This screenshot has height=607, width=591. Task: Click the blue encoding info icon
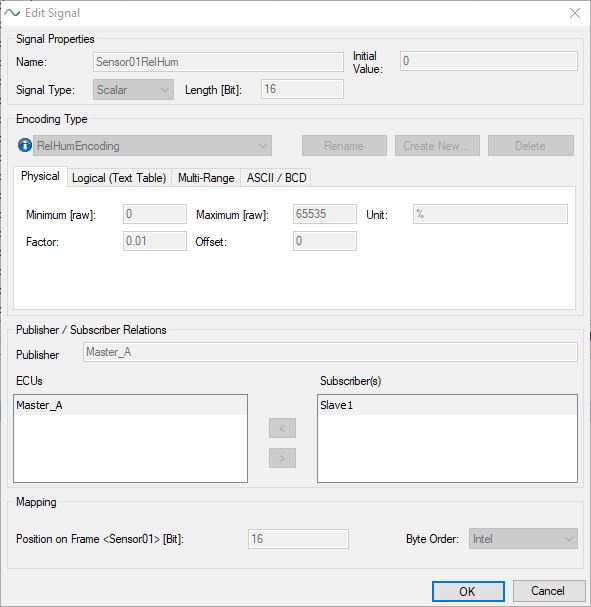pyautogui.click(x=25, y=146)
